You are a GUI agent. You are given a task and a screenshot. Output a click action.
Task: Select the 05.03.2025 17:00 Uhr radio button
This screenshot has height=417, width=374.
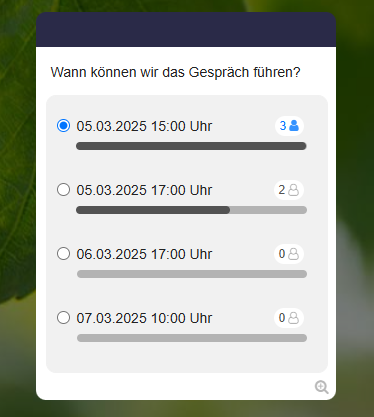point(63,190)
